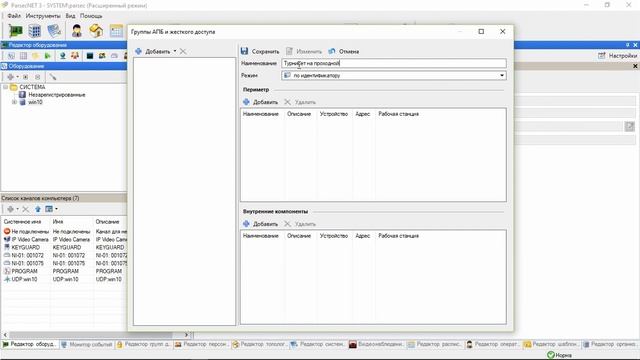The height and width of the screenshot is (360, 640).
Task: Click Отмена button in dialog
Action: coord(344,51)
